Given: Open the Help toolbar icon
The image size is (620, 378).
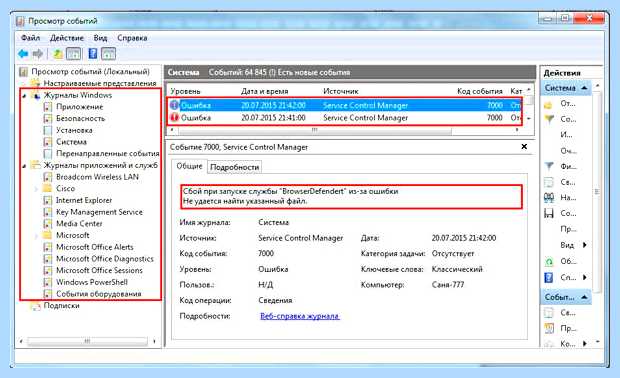Looking at the screenshot, I should pyautogui.click(x=93, y=53).
